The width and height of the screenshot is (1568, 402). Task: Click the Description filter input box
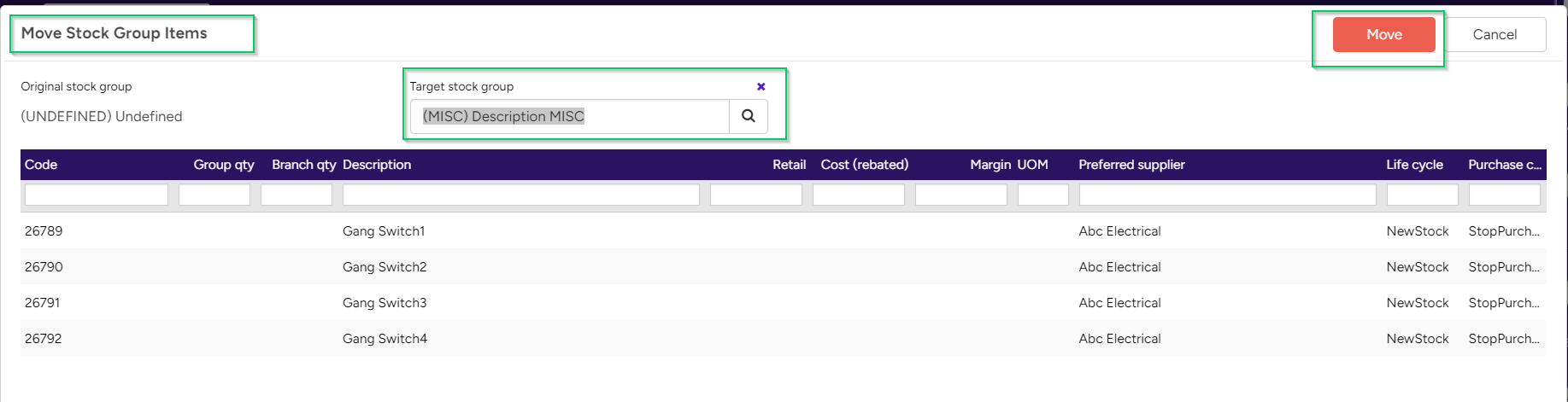pyautogui.click(x=521, y=195)
